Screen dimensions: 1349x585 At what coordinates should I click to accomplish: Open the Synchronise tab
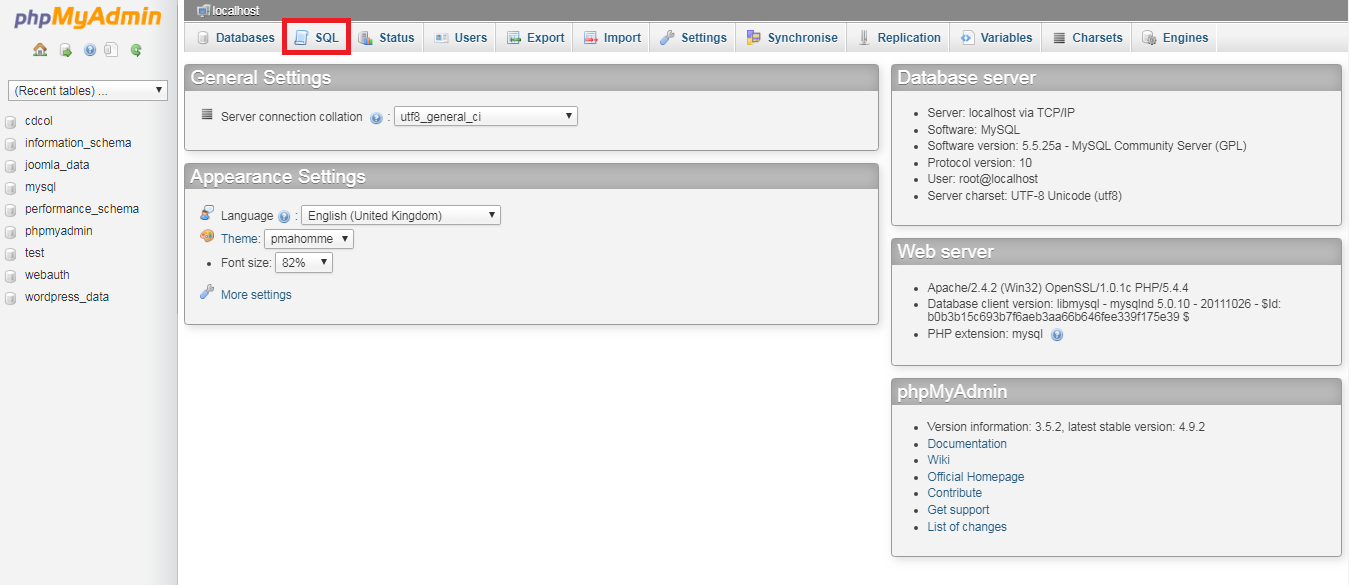[792, 38]
